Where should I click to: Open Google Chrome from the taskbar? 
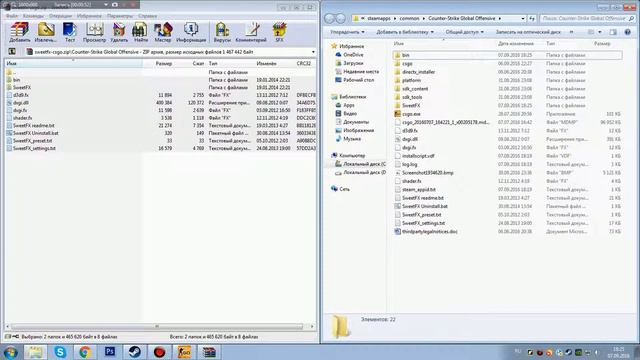click(x=85, y=352)
